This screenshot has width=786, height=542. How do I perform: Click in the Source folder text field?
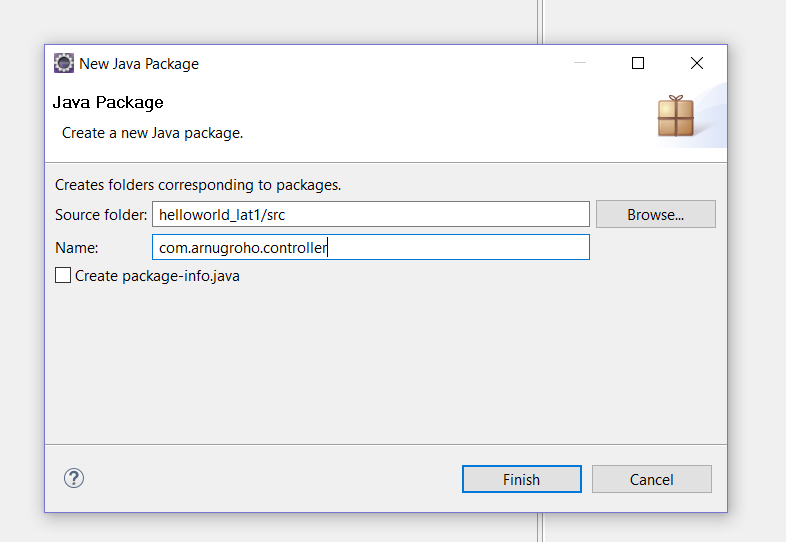370,214
